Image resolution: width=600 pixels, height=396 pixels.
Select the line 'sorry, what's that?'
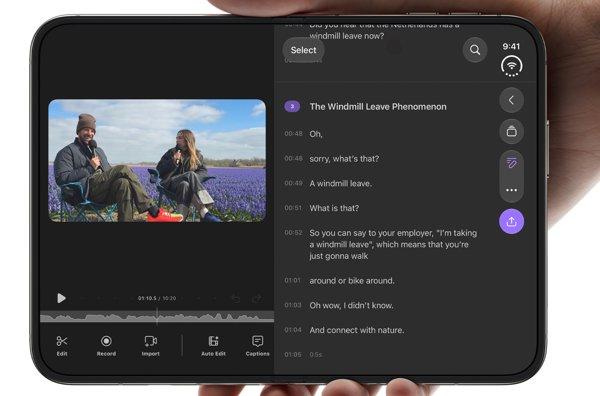coord(344,158)
